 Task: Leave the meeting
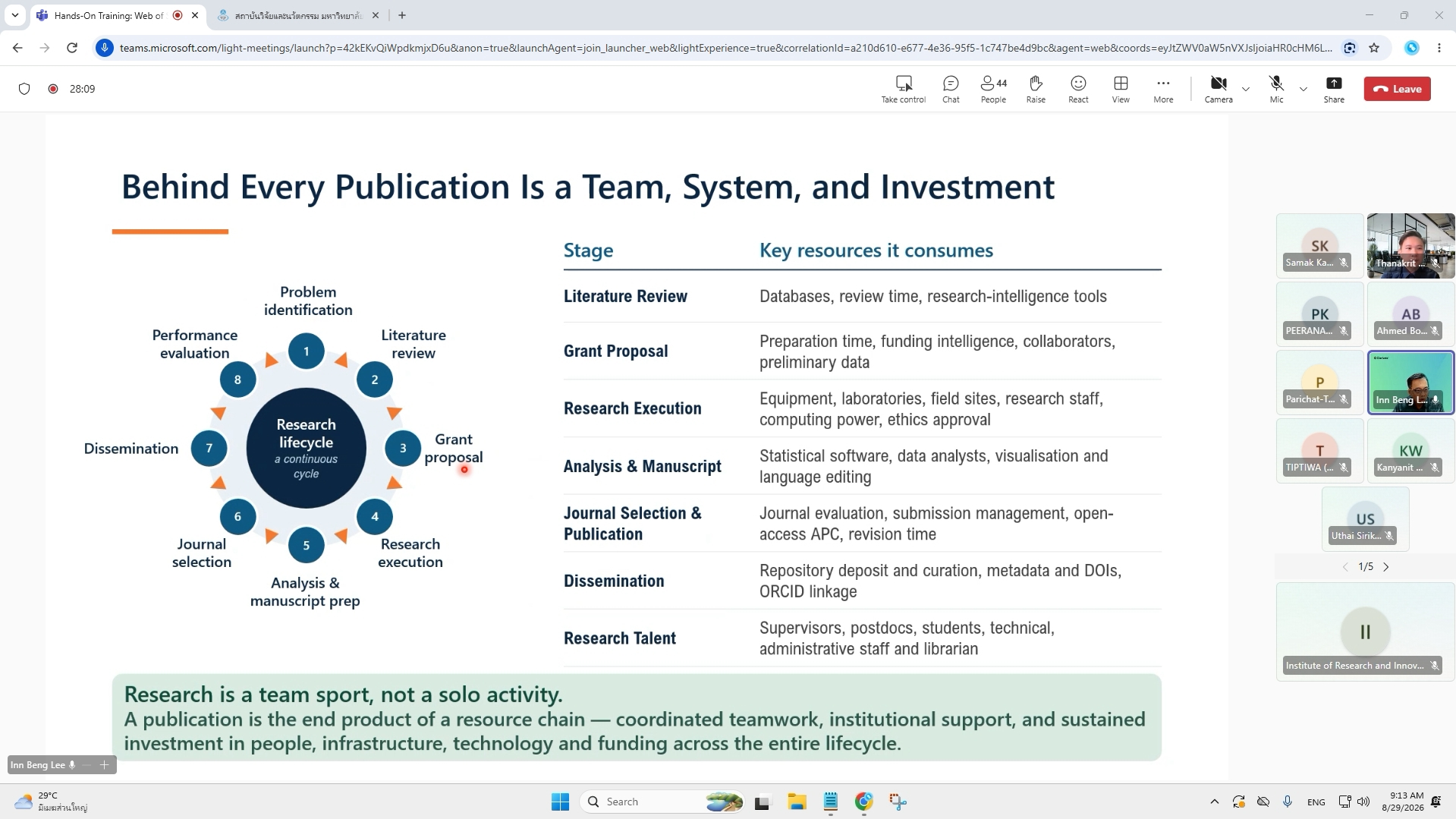pyautogui.click(x=1397, y=89)
